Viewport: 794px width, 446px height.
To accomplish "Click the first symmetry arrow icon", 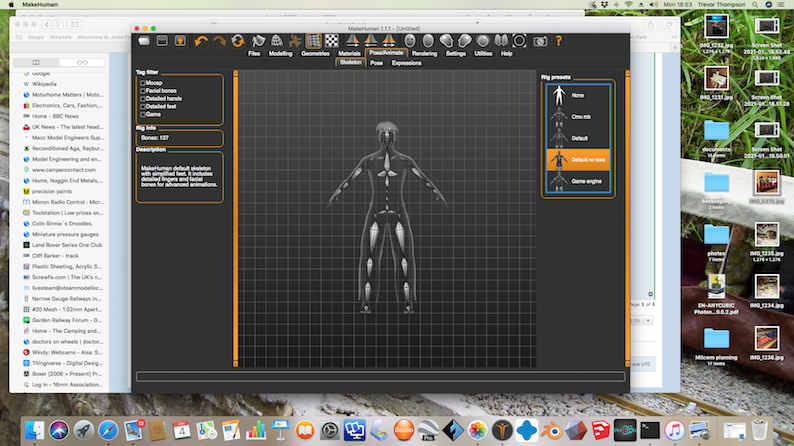I will coord(352,41).
